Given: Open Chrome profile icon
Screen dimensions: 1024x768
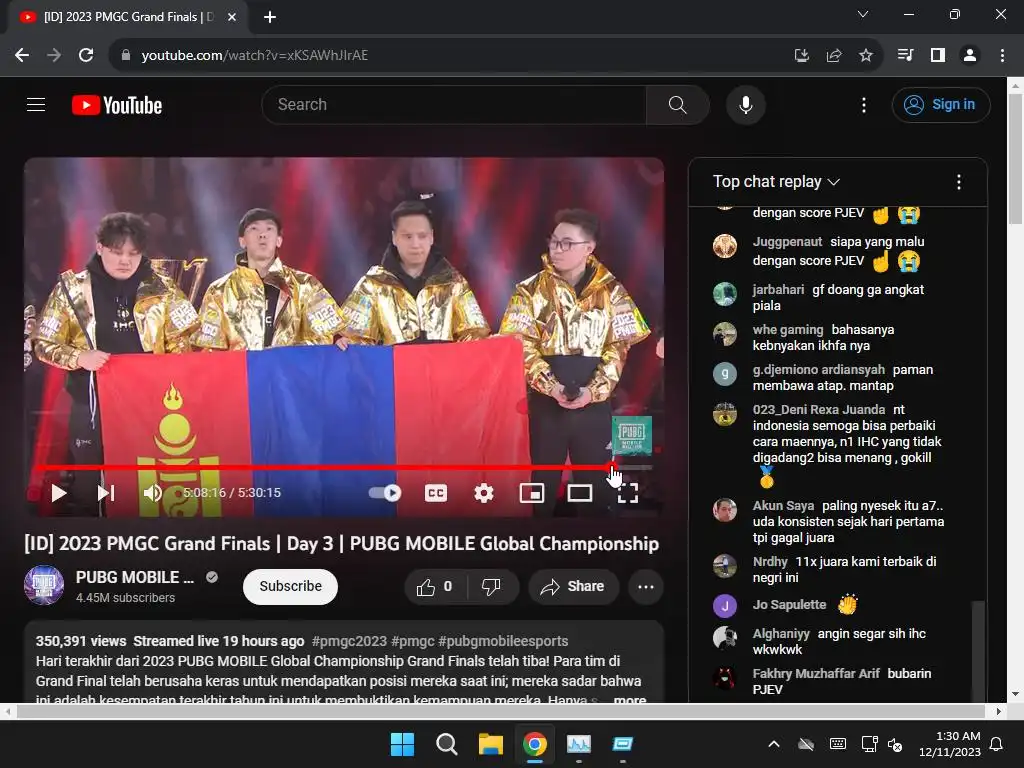Looking at the screenshot, I should click(970, 56).
